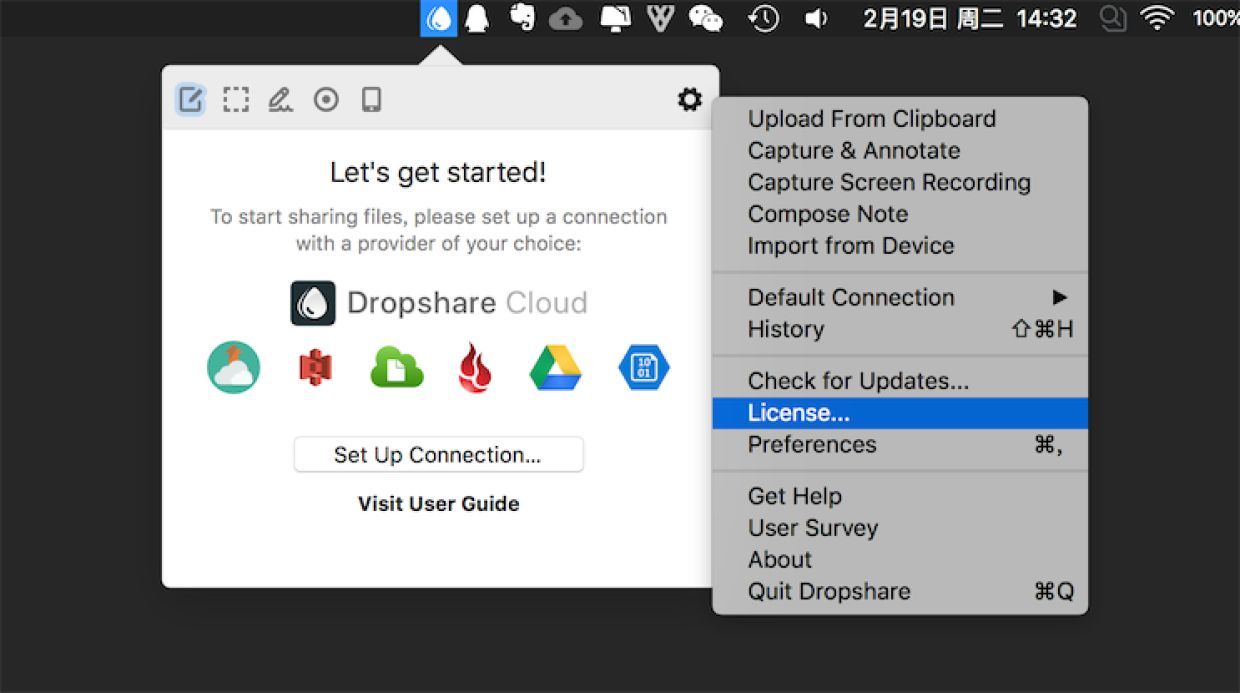Choose Get Help menu item
The height and width of the screenshot is (693, 1240).
click(900, 497)
